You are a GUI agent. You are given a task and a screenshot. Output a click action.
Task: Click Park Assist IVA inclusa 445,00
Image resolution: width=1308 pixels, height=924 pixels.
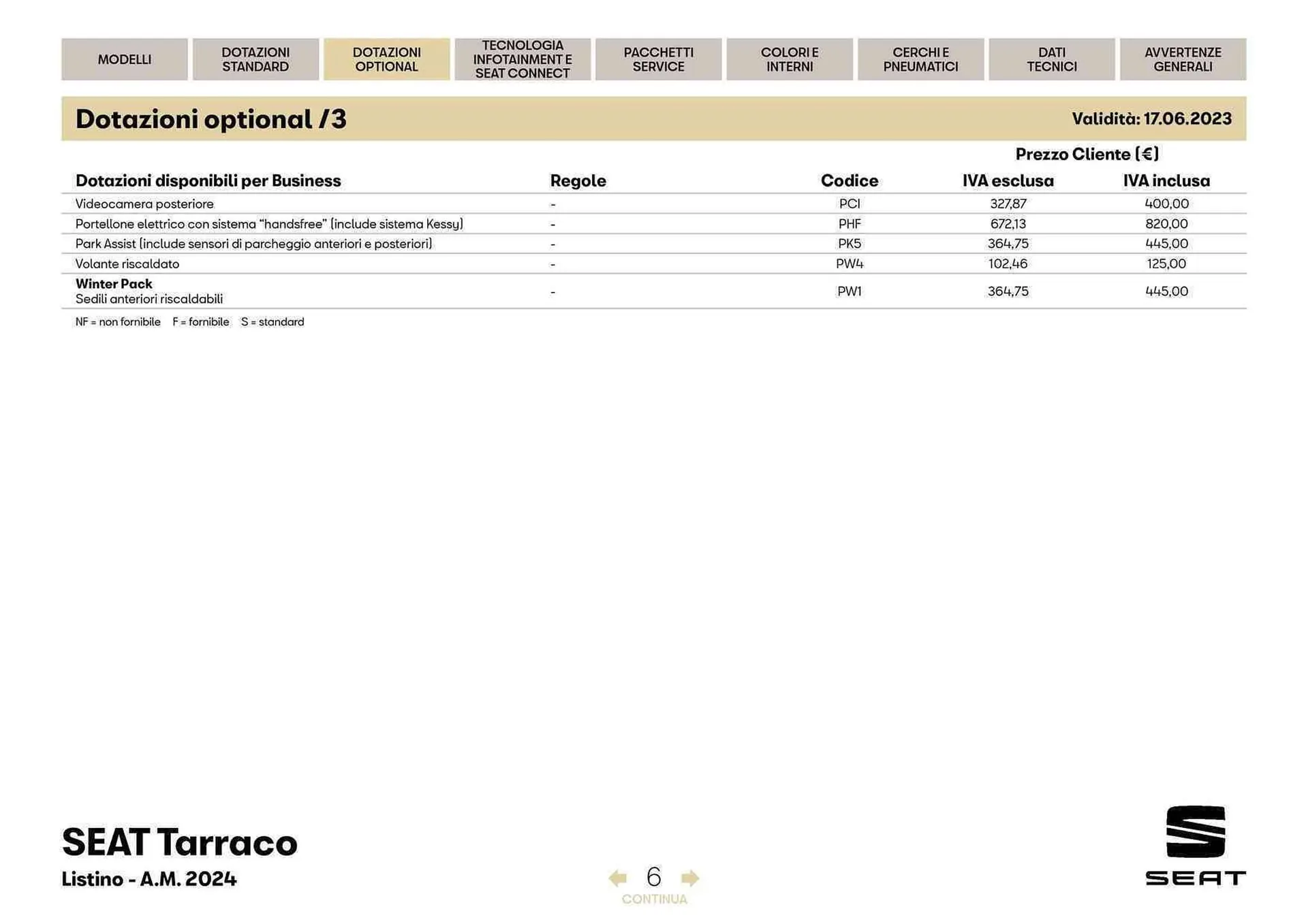coord(1167,244)
